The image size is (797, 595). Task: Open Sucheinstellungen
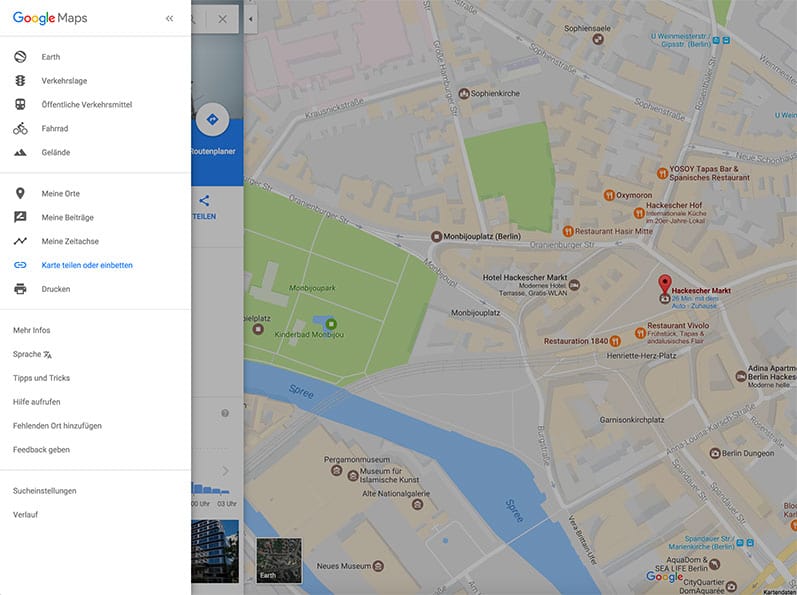pos(44,491)
